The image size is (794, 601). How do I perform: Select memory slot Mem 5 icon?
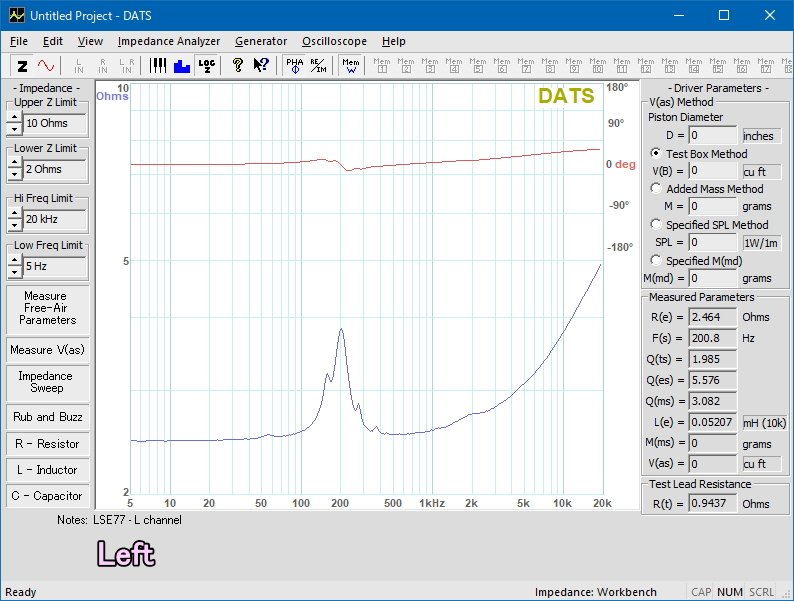coord(478,65)
